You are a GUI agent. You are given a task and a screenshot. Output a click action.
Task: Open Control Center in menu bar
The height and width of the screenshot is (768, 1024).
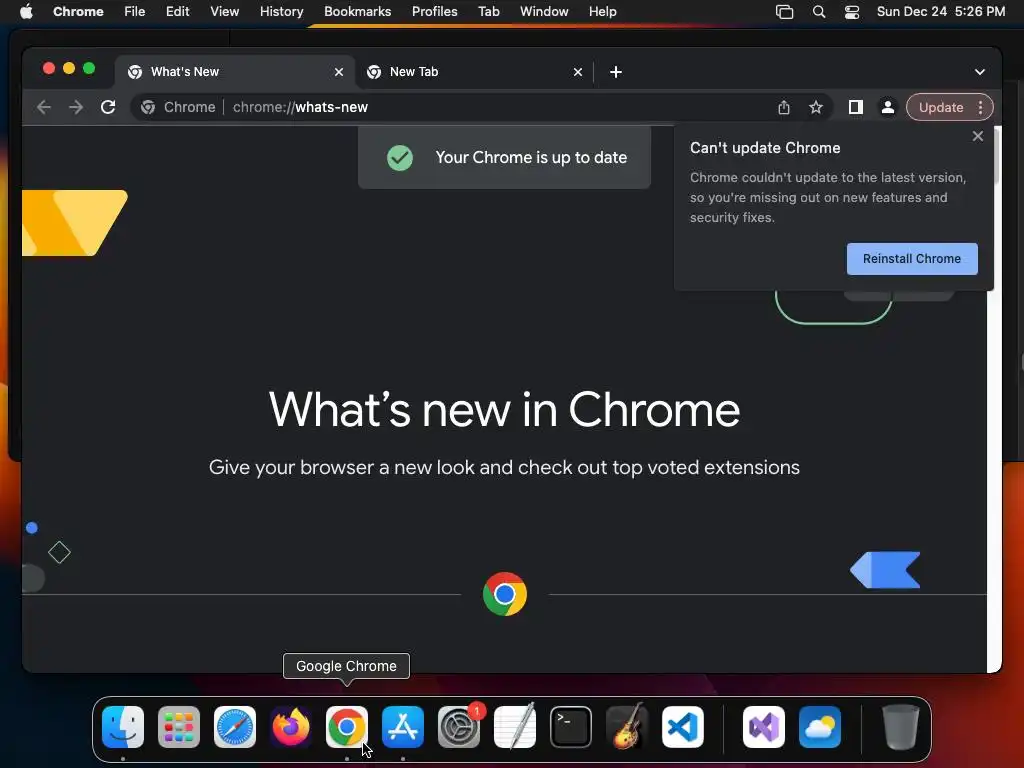pos(852,11)
